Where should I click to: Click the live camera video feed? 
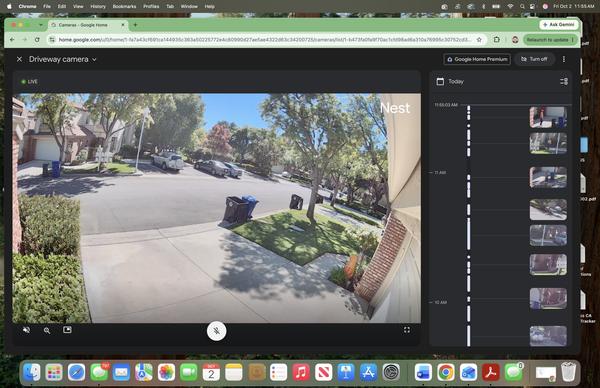(x=217, y=208)
